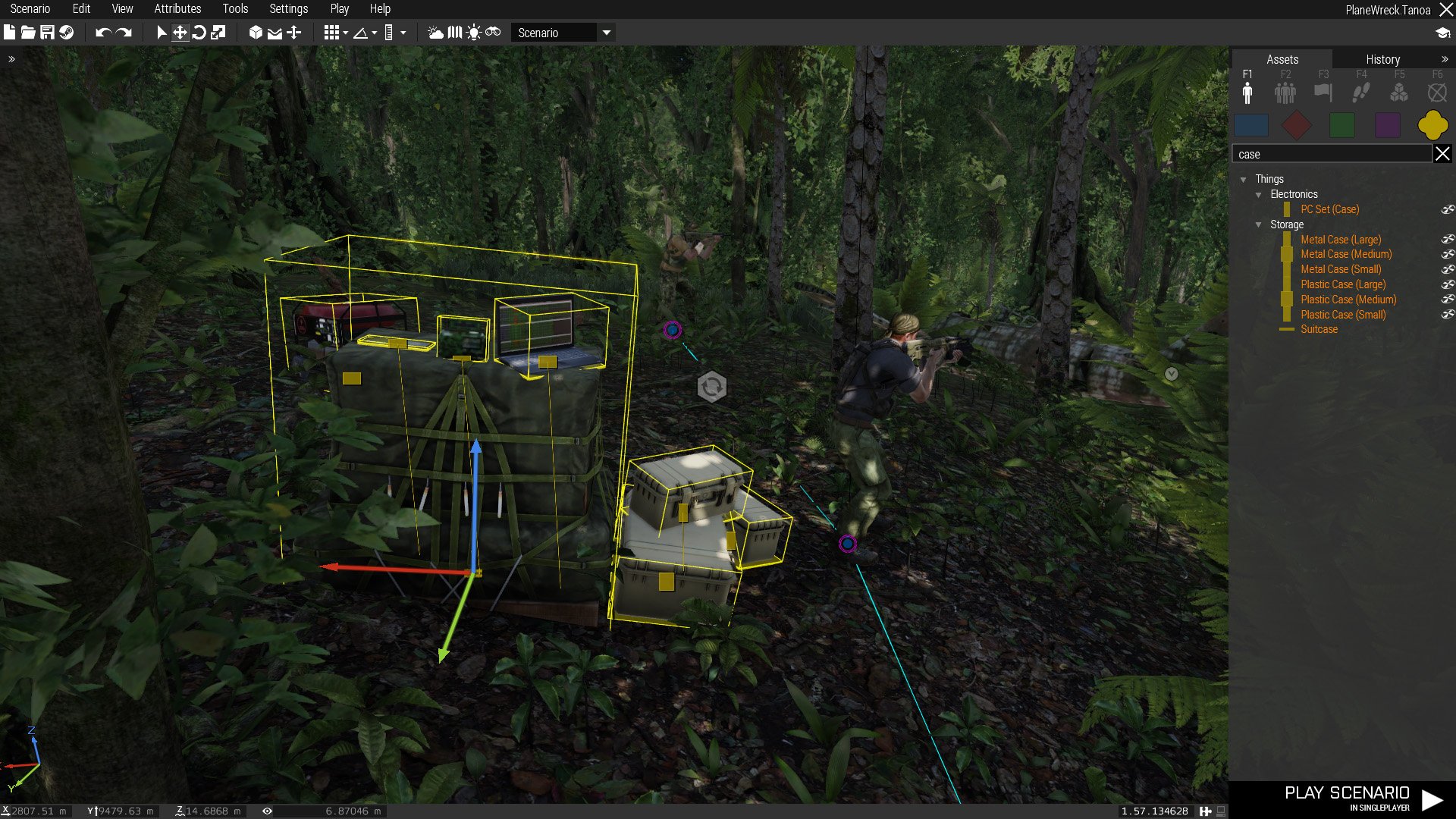This screenshot has height=819, width=1456.
Task: Collapse the right assets panel chevron
Action: pos(1444,59)
